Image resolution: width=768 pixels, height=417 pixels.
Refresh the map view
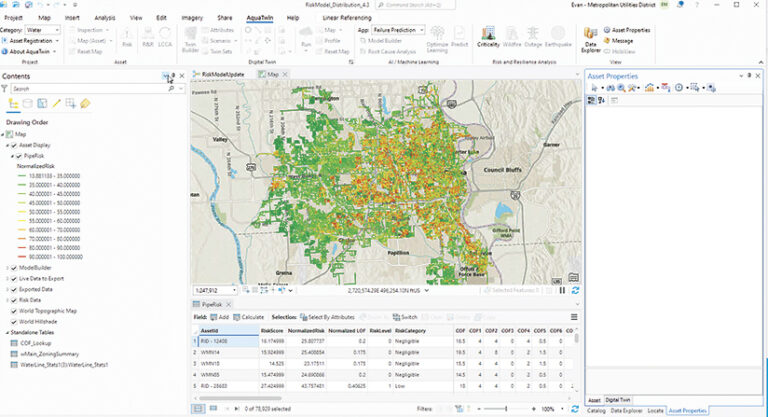coord(575,291)
